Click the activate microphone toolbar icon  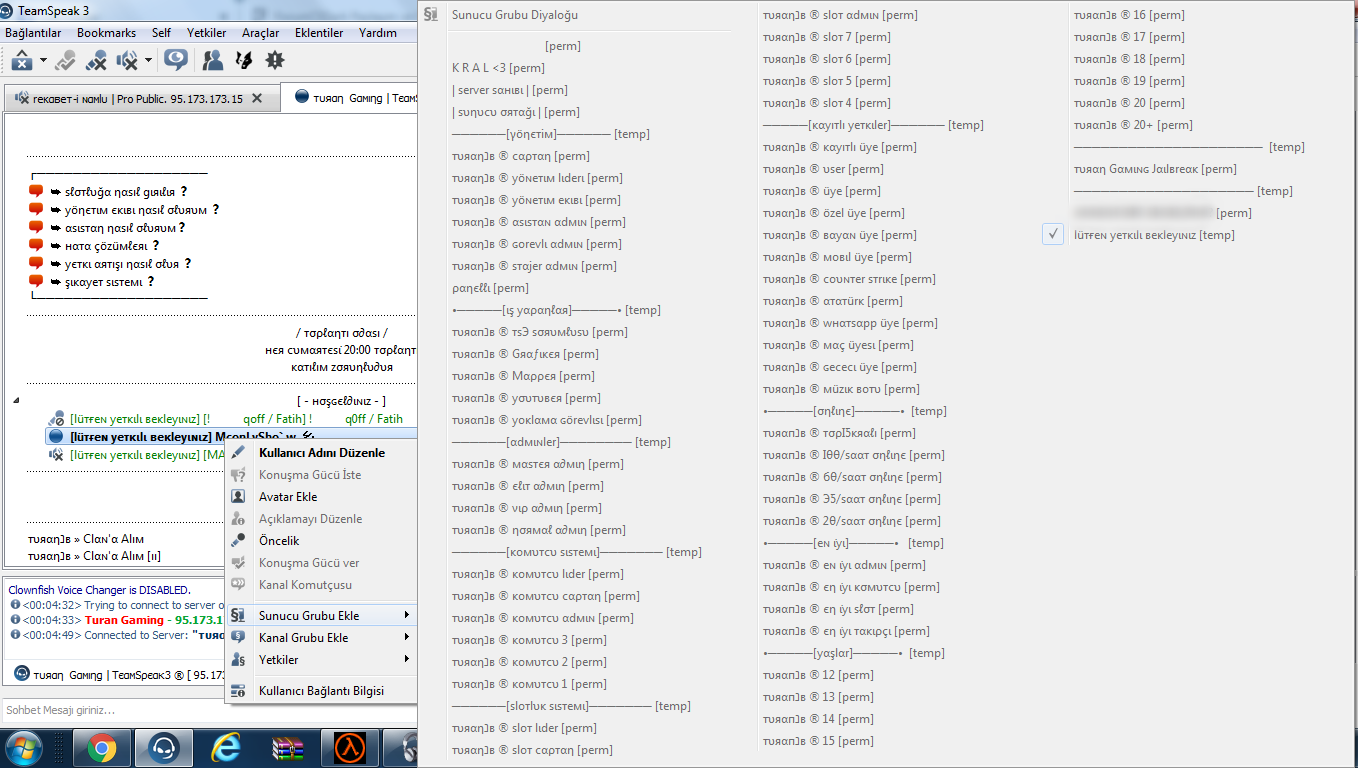66,61
